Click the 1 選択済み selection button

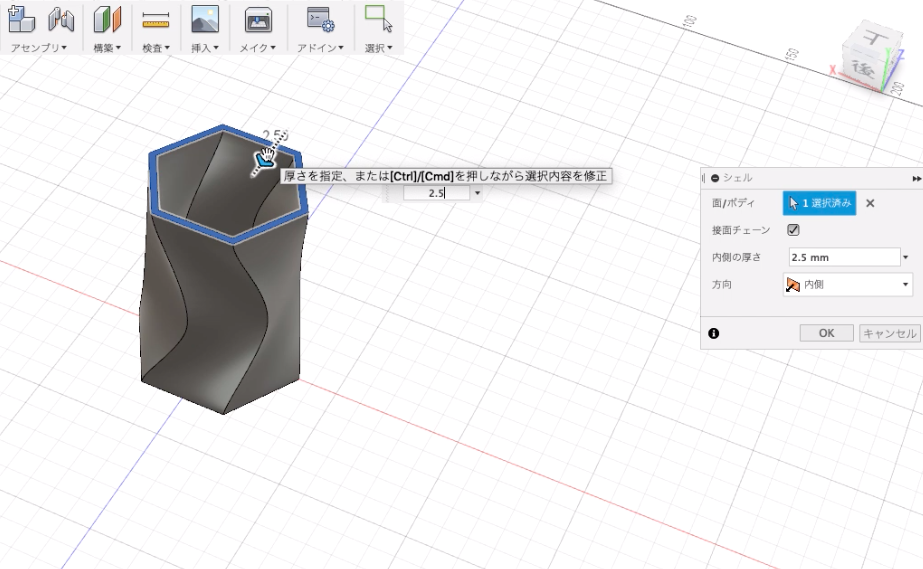coord(819,203)
